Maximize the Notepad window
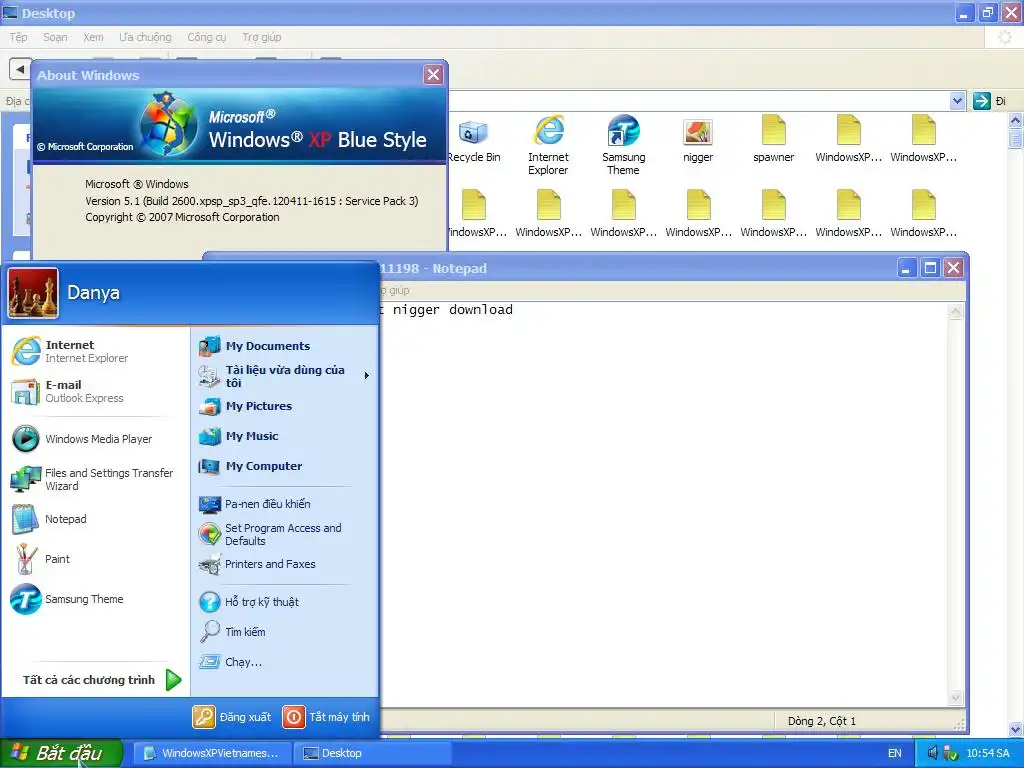 [930, 268]
